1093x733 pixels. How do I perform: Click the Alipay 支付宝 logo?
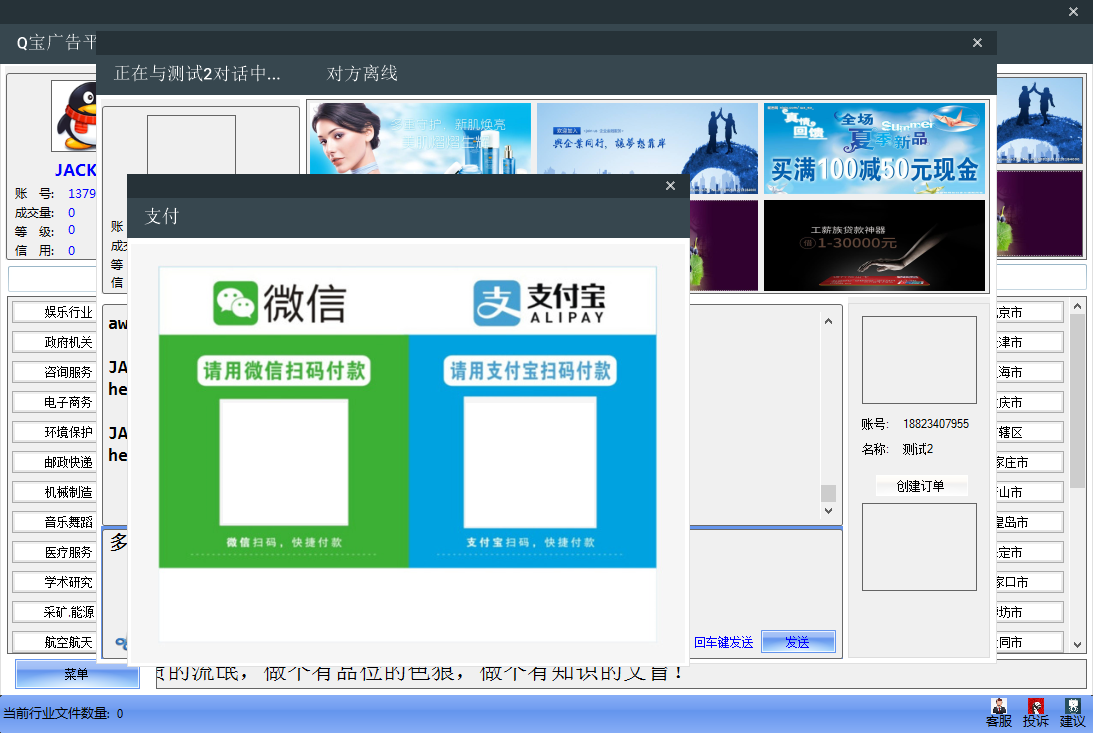(x=539, y=303)
